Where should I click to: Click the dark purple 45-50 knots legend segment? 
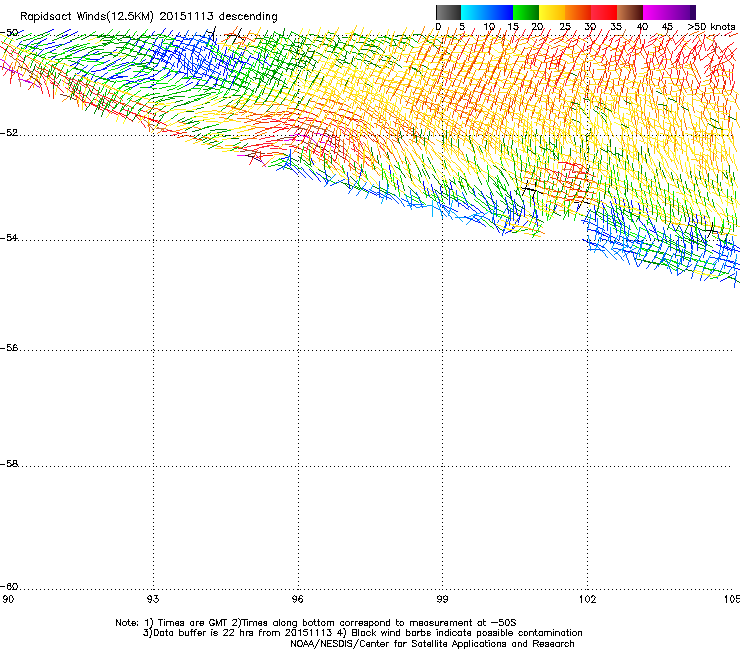682,12
